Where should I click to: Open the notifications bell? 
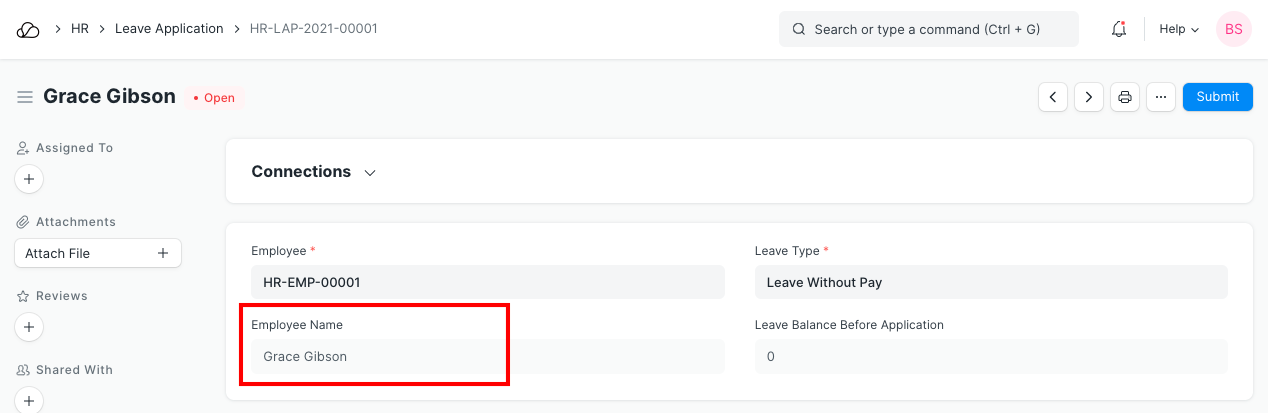coord(1119,29)
